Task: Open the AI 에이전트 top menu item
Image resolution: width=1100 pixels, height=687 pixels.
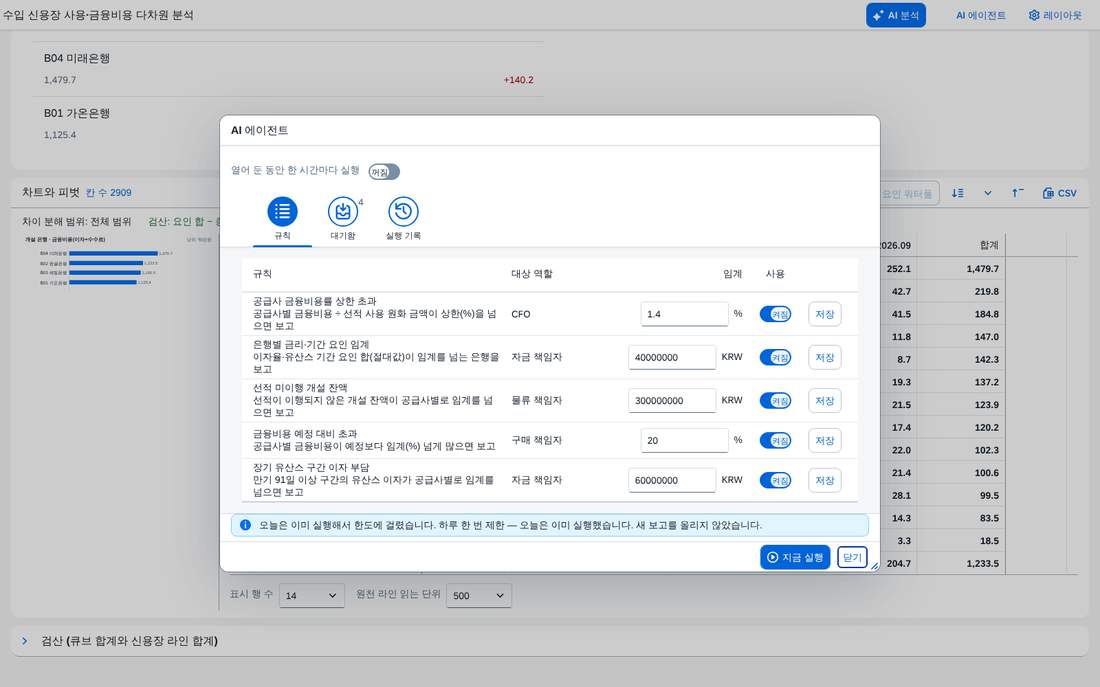Action: pos(980,15)
